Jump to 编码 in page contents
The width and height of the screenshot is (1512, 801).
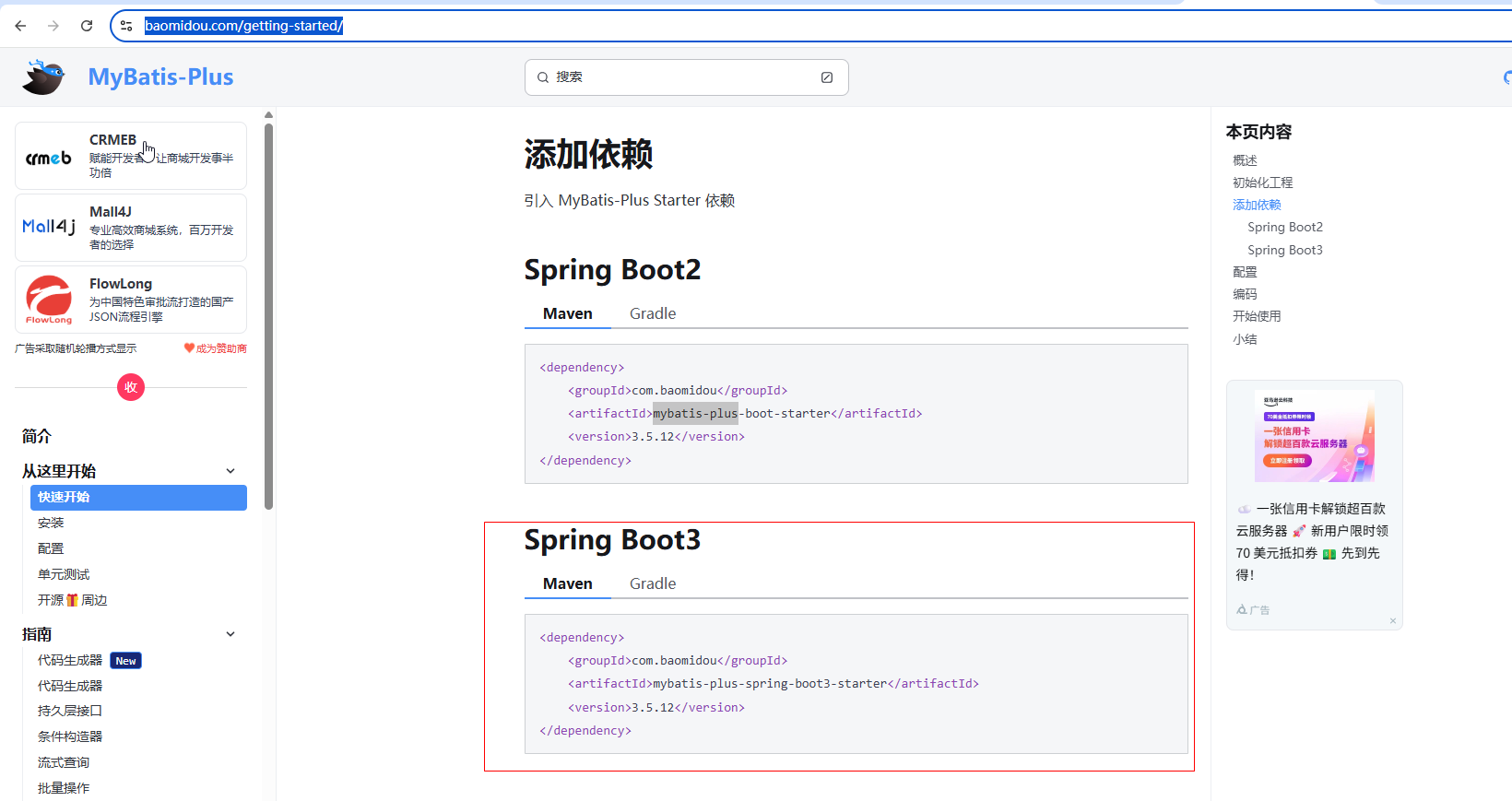[x=1245, y=294]
